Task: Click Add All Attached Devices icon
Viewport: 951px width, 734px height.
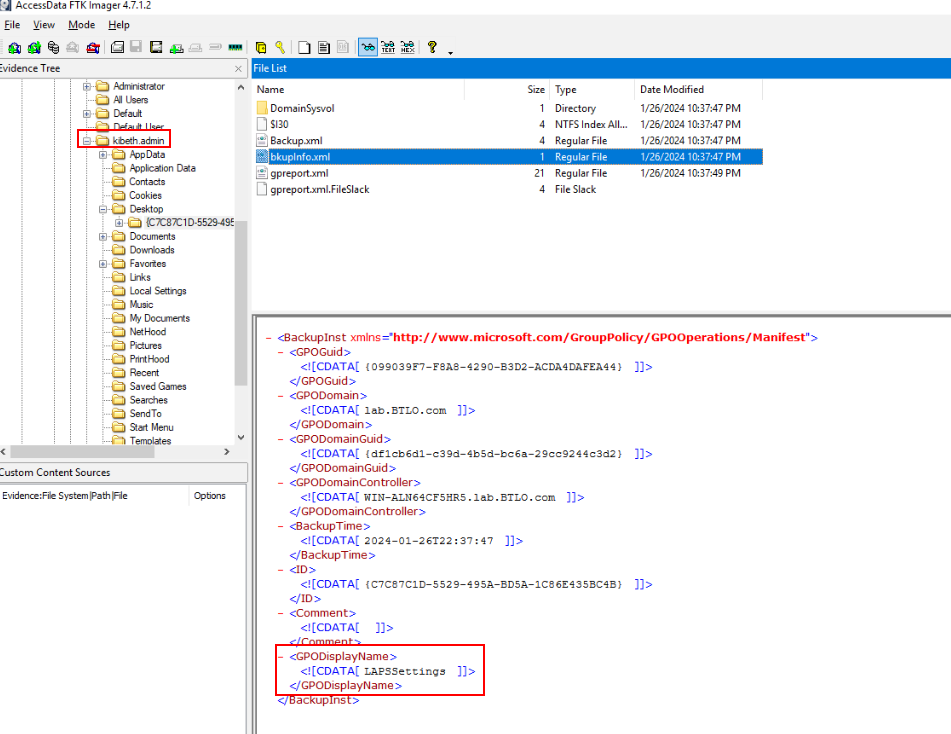Action: 35,47
